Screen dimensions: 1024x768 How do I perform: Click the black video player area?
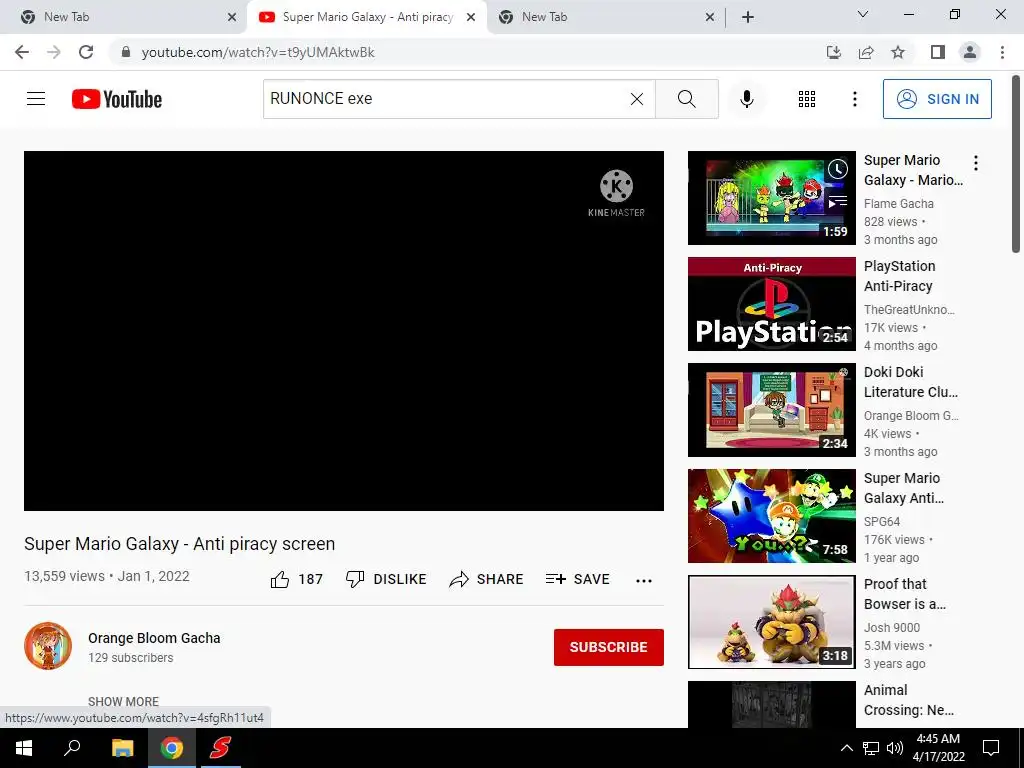pyautogui.click(x=344, y=330)
